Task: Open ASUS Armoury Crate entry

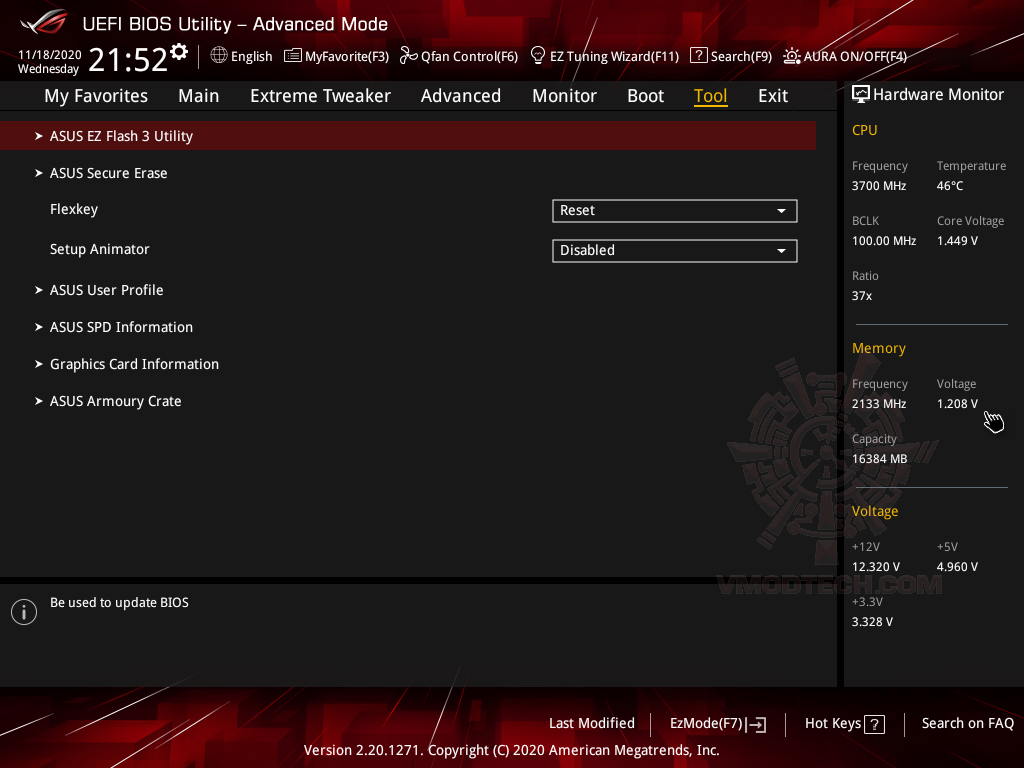Action: pos(116,401)
